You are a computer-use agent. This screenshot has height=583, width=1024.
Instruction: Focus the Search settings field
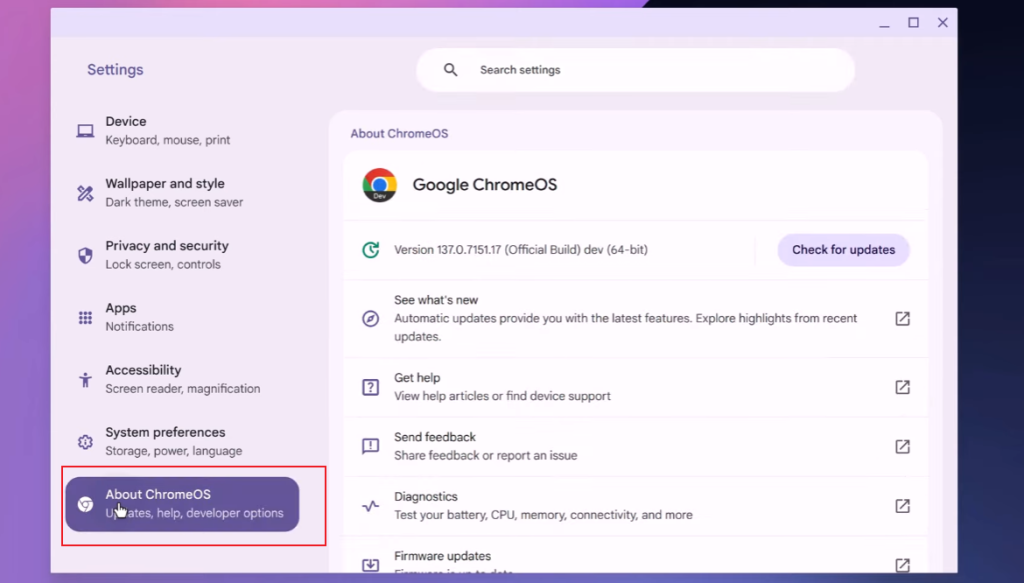pos(635,70)
